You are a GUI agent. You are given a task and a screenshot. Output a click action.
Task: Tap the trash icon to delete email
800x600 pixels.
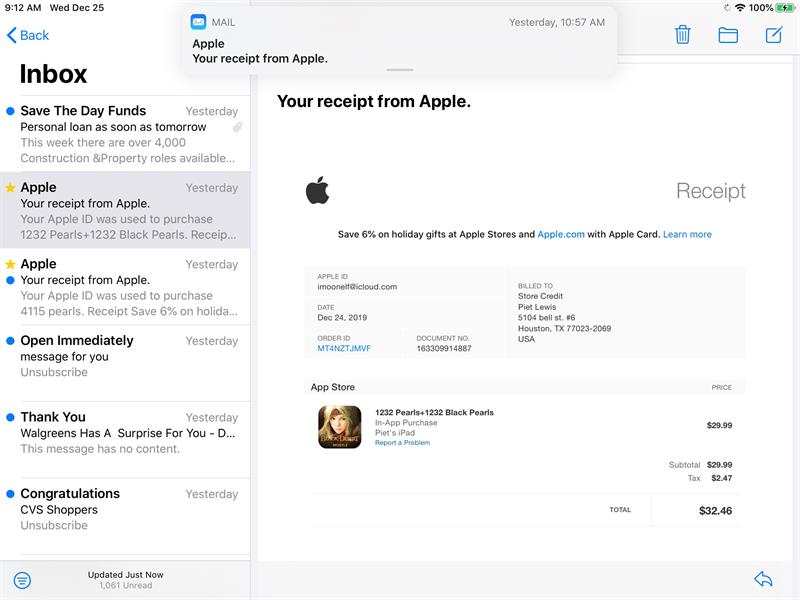click(x=683, y=35)
